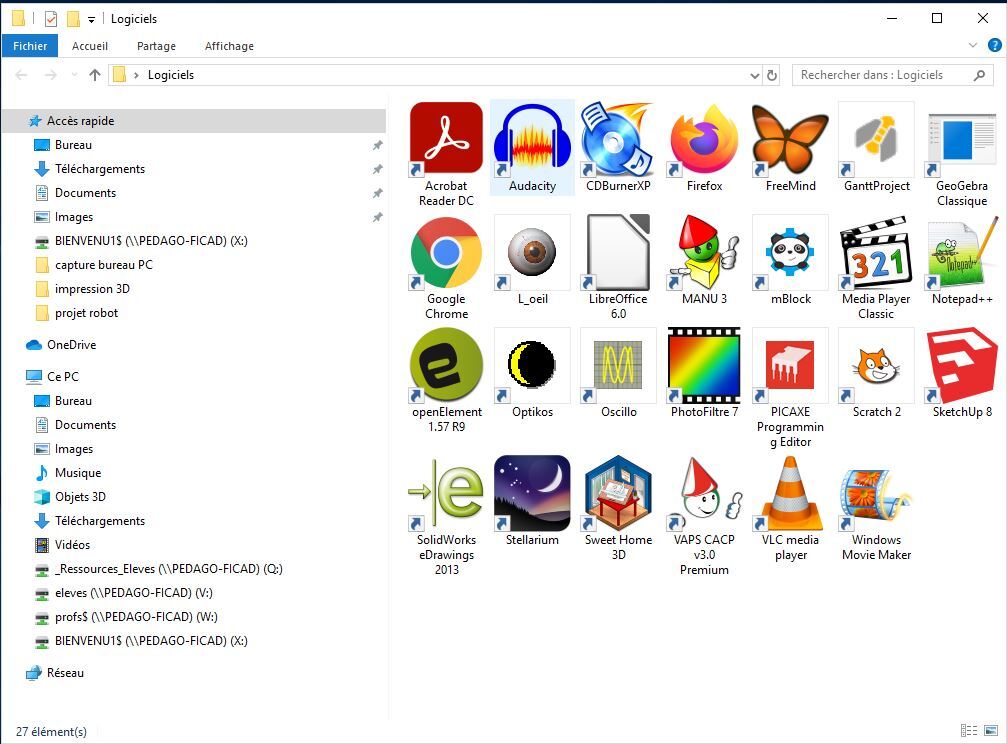
Task: Select the GanttProject shortcut
Action: click(877, 139)
